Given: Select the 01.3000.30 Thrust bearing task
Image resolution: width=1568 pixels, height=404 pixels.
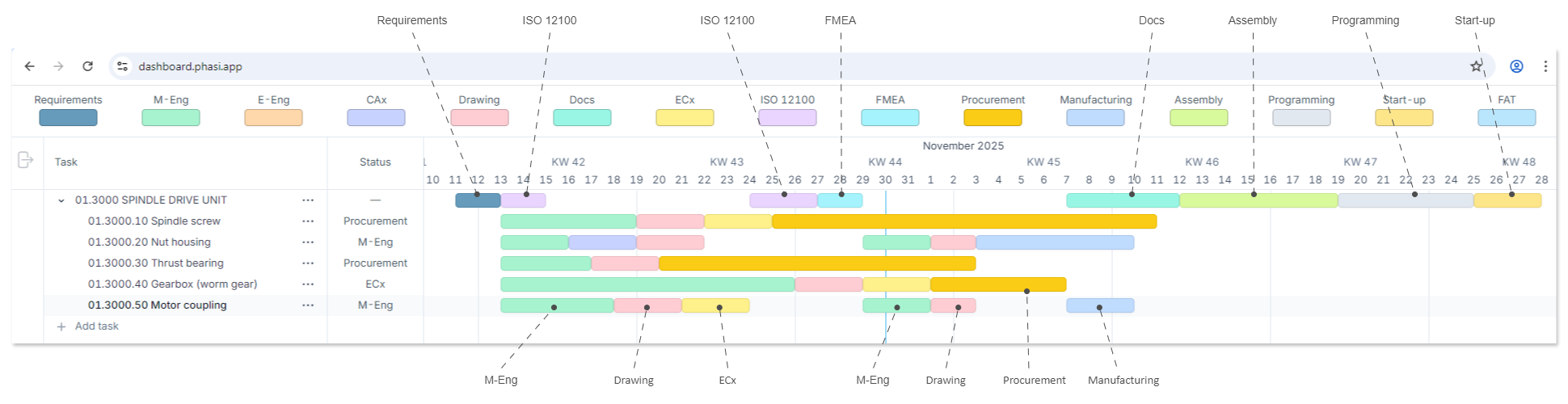Looking at the screenshot, I should (x=155, y=263).
